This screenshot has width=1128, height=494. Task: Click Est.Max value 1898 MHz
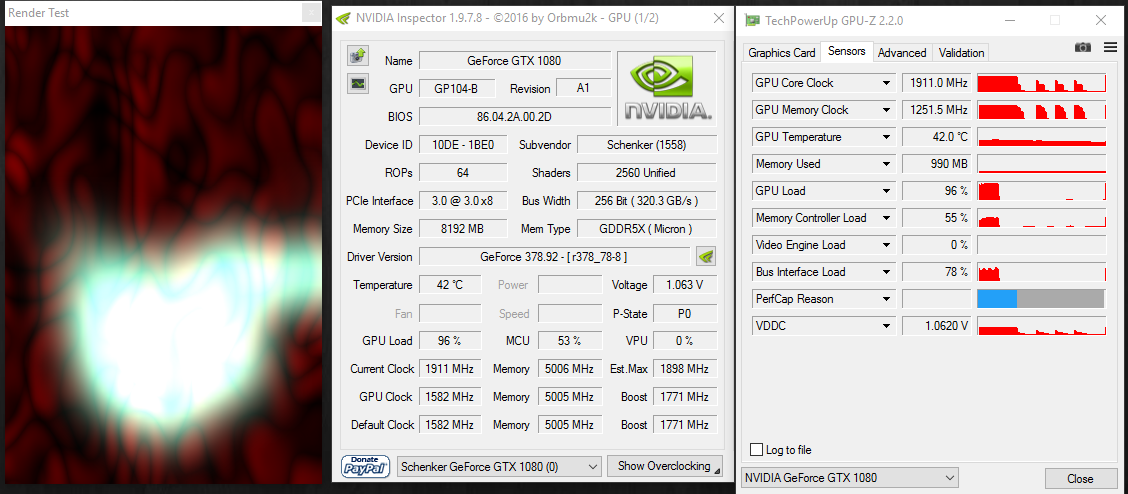(x=684, y=369)
